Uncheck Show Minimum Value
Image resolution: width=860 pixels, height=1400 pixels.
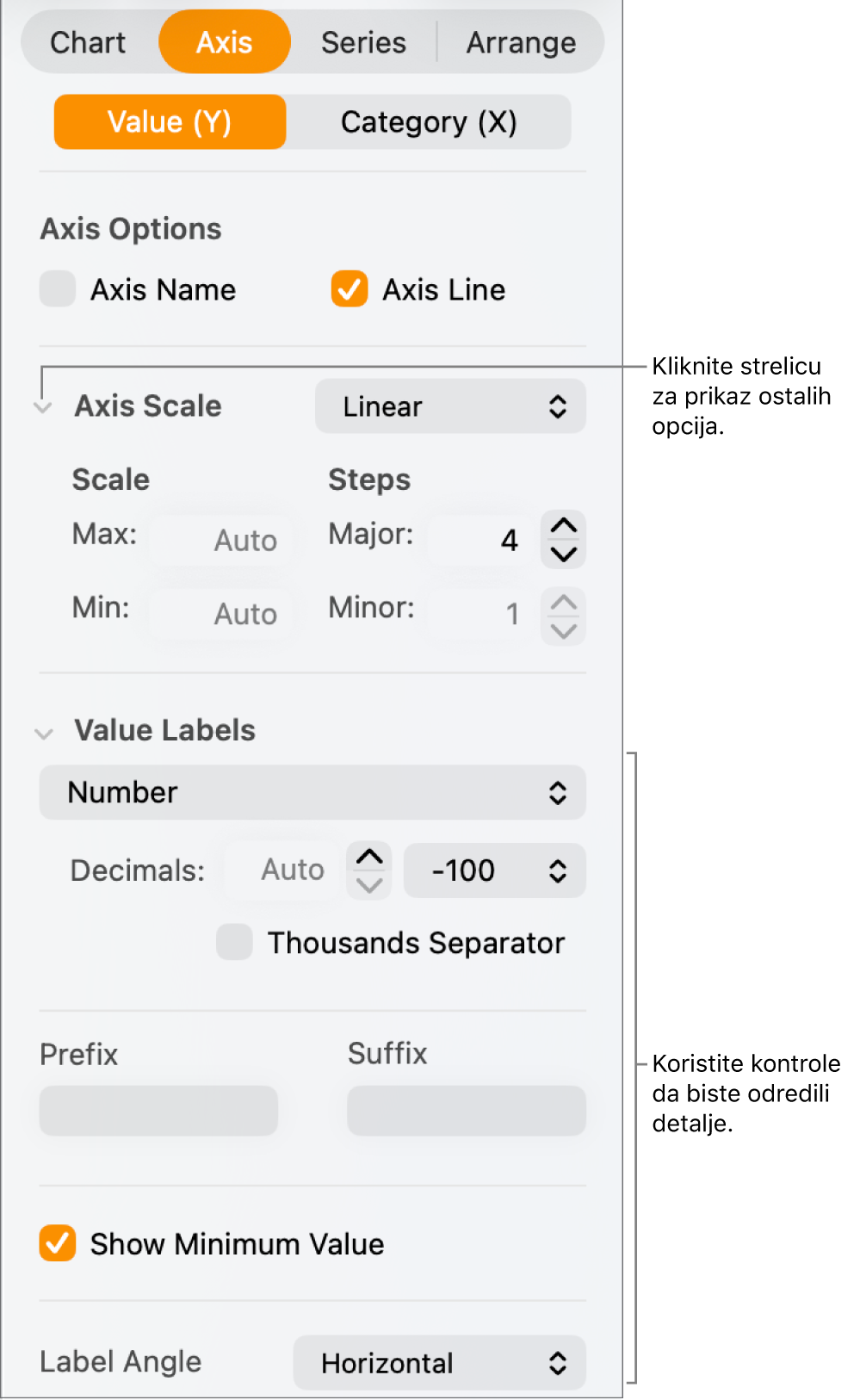point(58,1243)
